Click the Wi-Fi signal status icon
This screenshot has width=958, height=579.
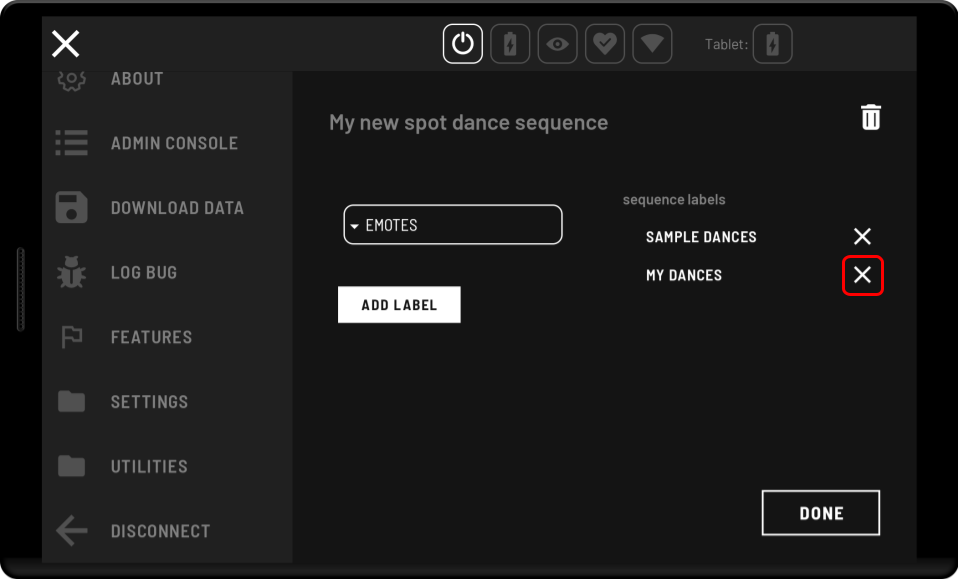652,44
